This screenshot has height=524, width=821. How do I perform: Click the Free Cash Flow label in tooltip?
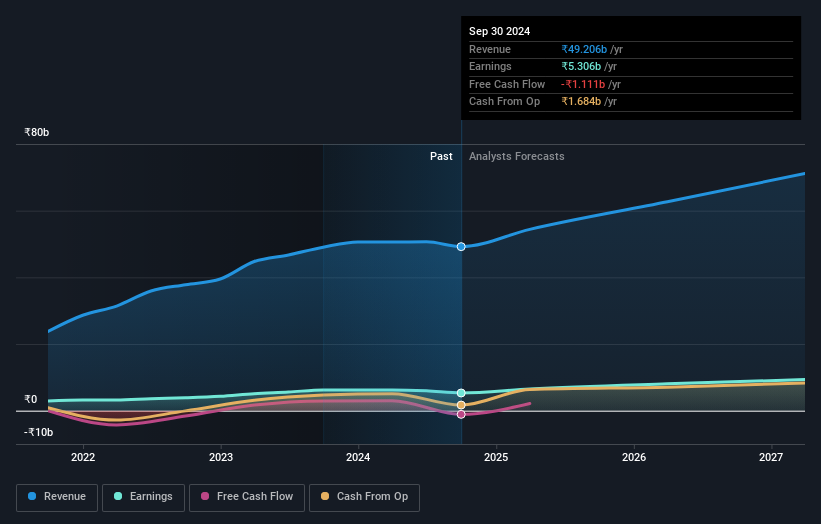507,84
